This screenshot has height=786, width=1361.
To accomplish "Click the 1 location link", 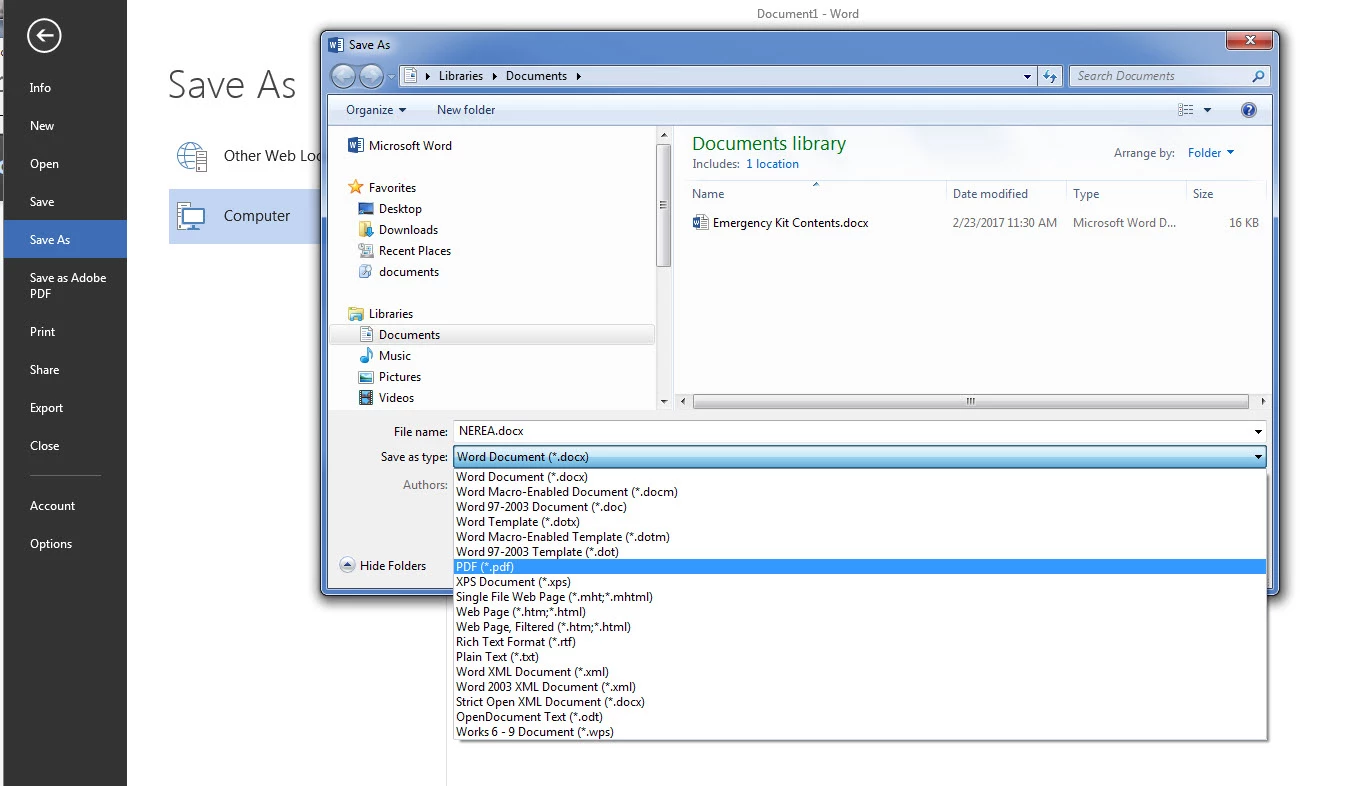I will pos(772,164).
